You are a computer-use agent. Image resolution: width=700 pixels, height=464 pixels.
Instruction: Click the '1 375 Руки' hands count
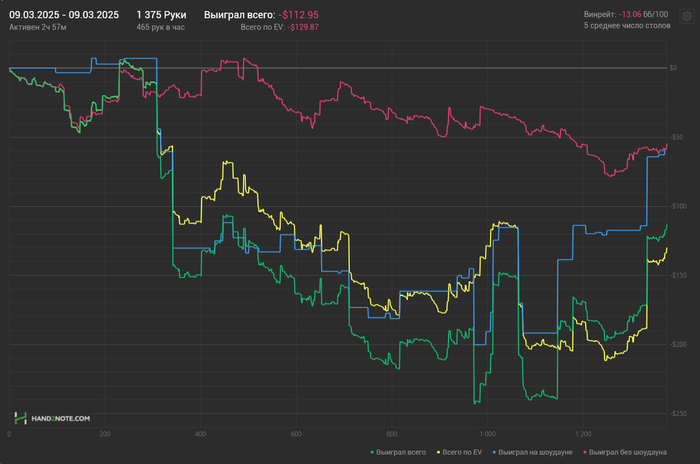(x=161, y=15)
